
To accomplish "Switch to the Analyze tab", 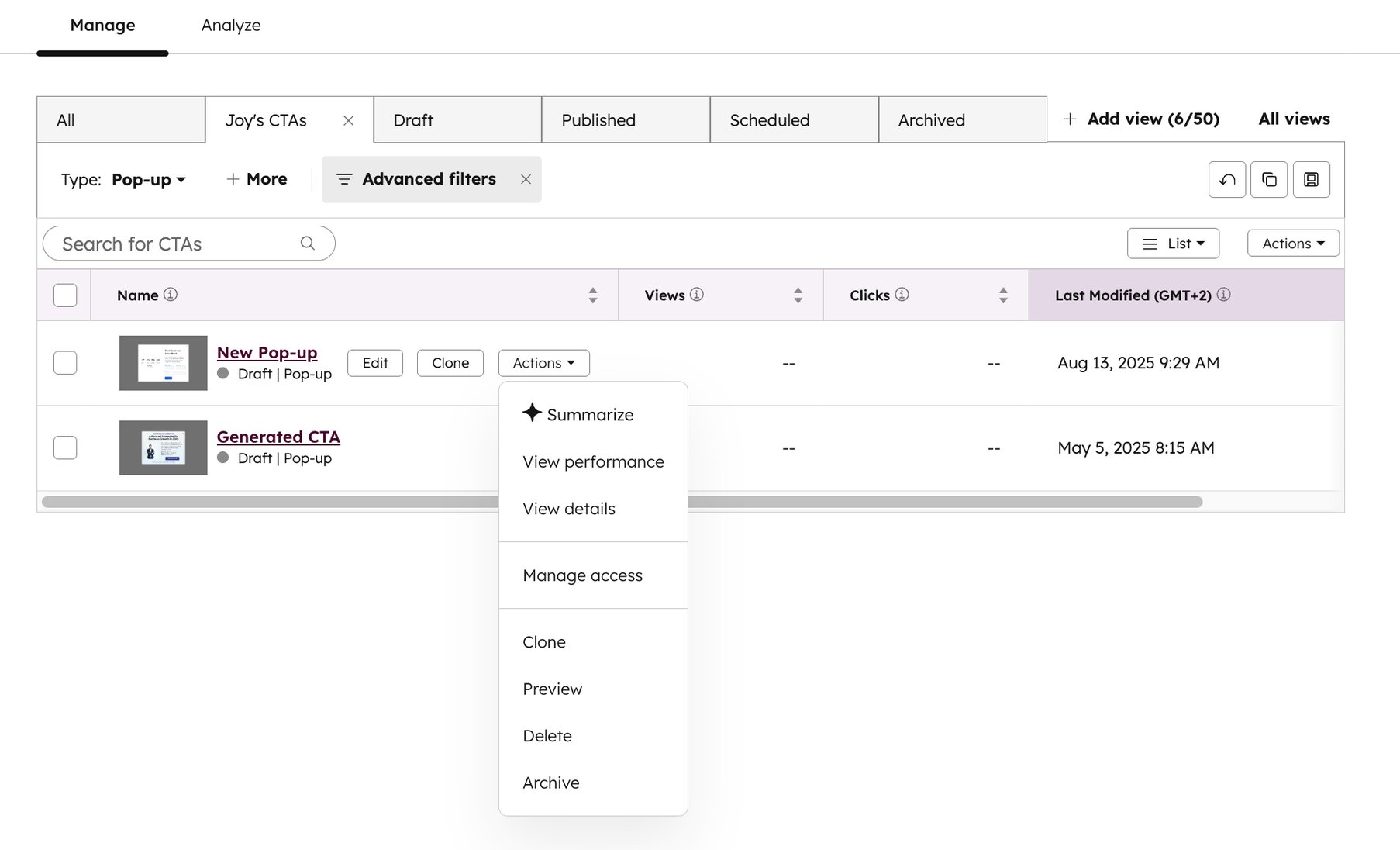I will 230,25.
